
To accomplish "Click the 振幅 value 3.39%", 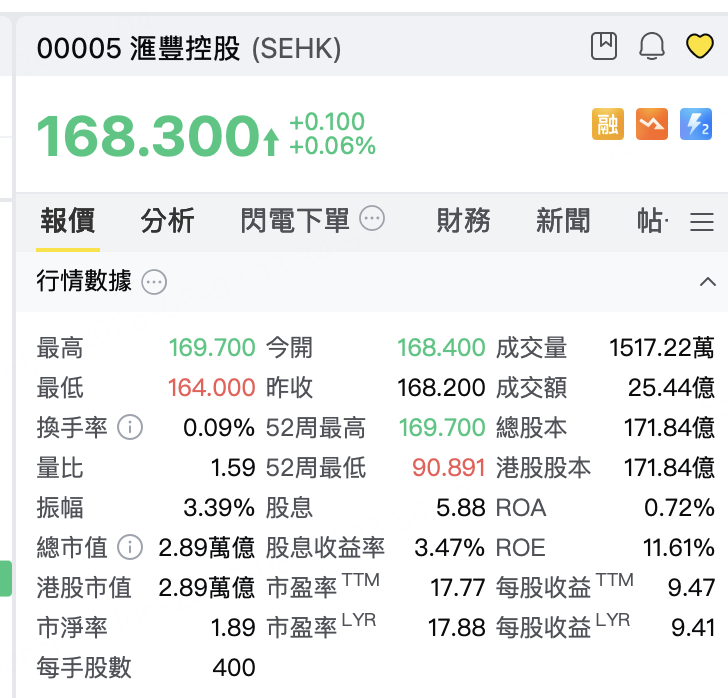I will pyautogui.click(x=219, y=507).
